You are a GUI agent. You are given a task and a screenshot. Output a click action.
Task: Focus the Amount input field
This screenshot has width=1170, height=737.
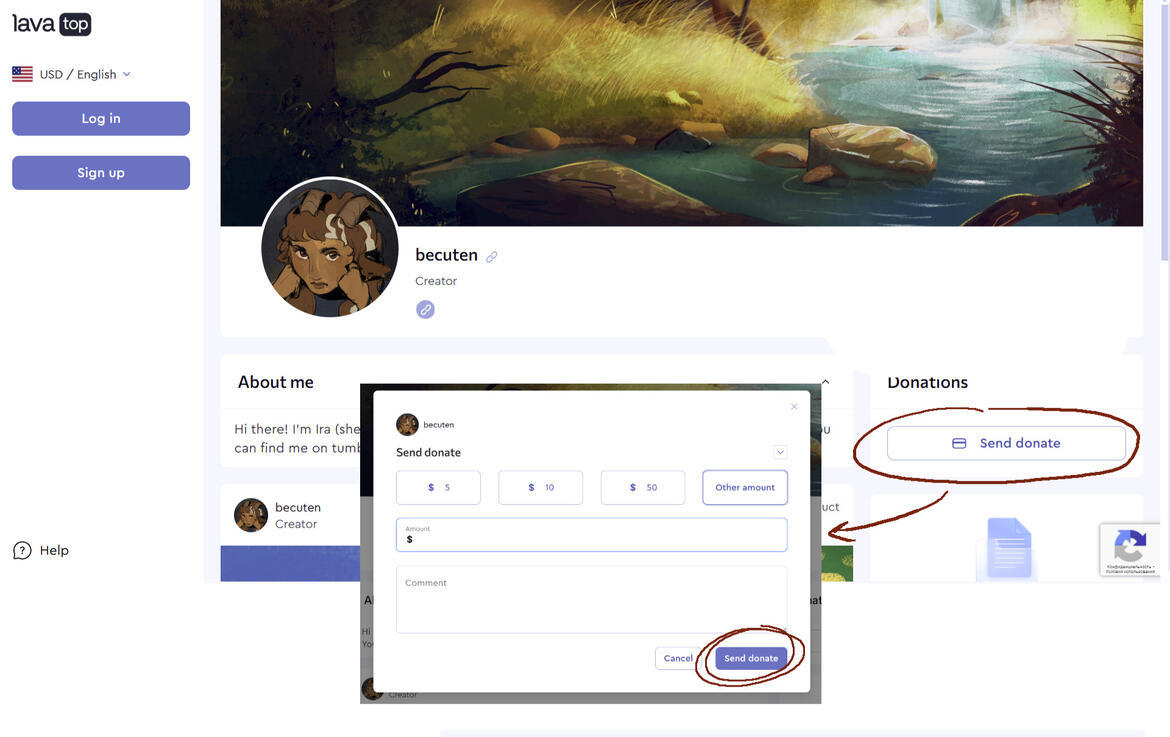coord(592,535)
